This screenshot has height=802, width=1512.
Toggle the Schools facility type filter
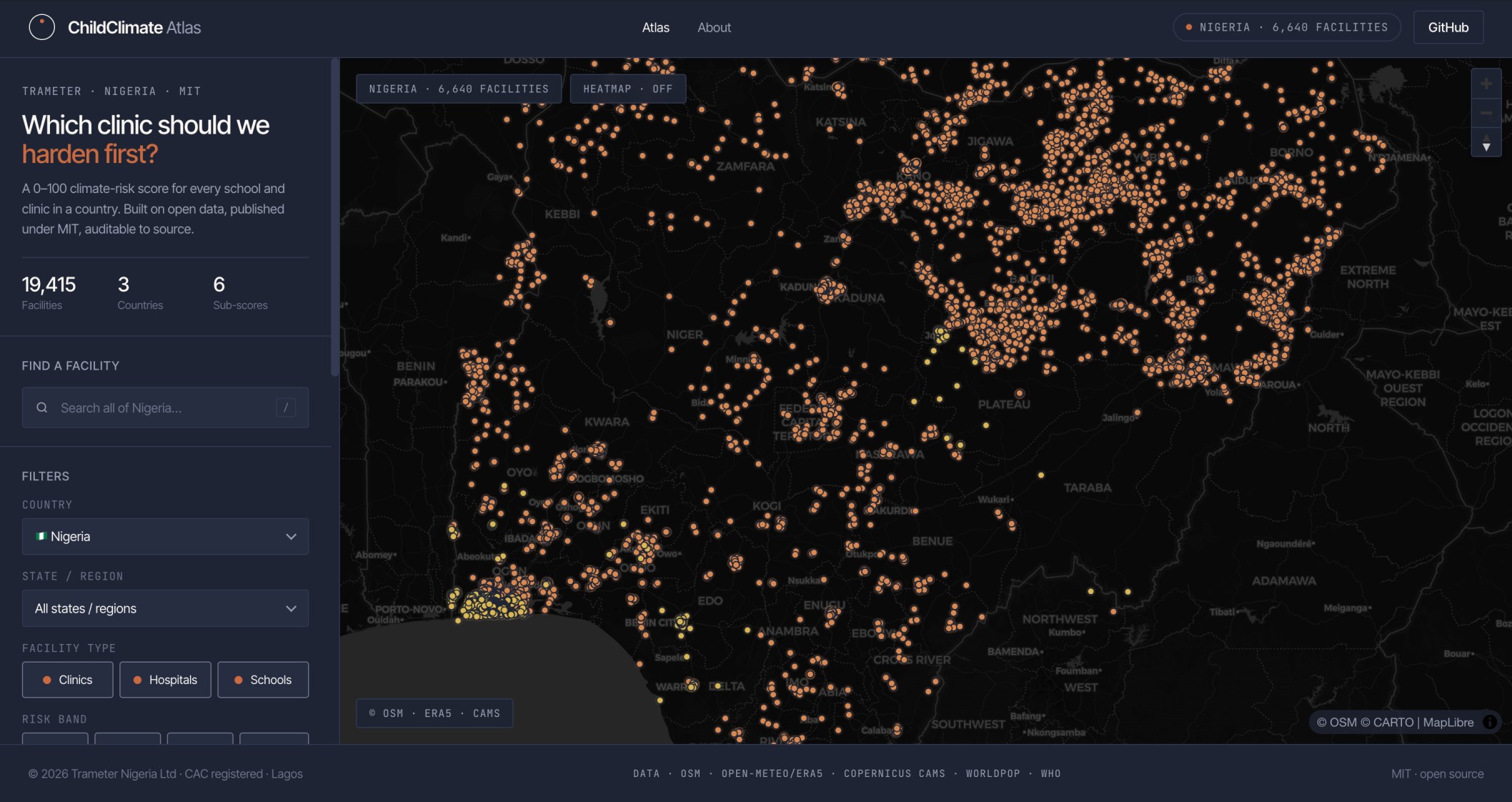tap(263, 680)
